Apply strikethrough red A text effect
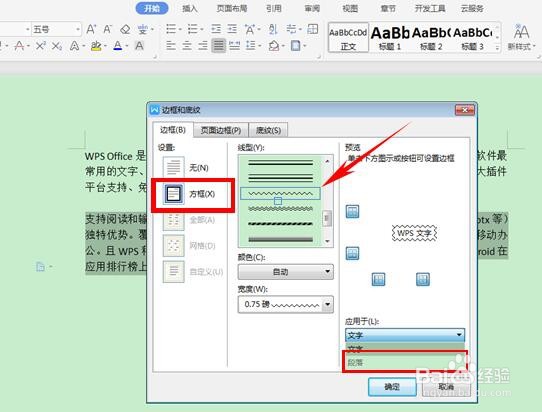 (19, 46)
